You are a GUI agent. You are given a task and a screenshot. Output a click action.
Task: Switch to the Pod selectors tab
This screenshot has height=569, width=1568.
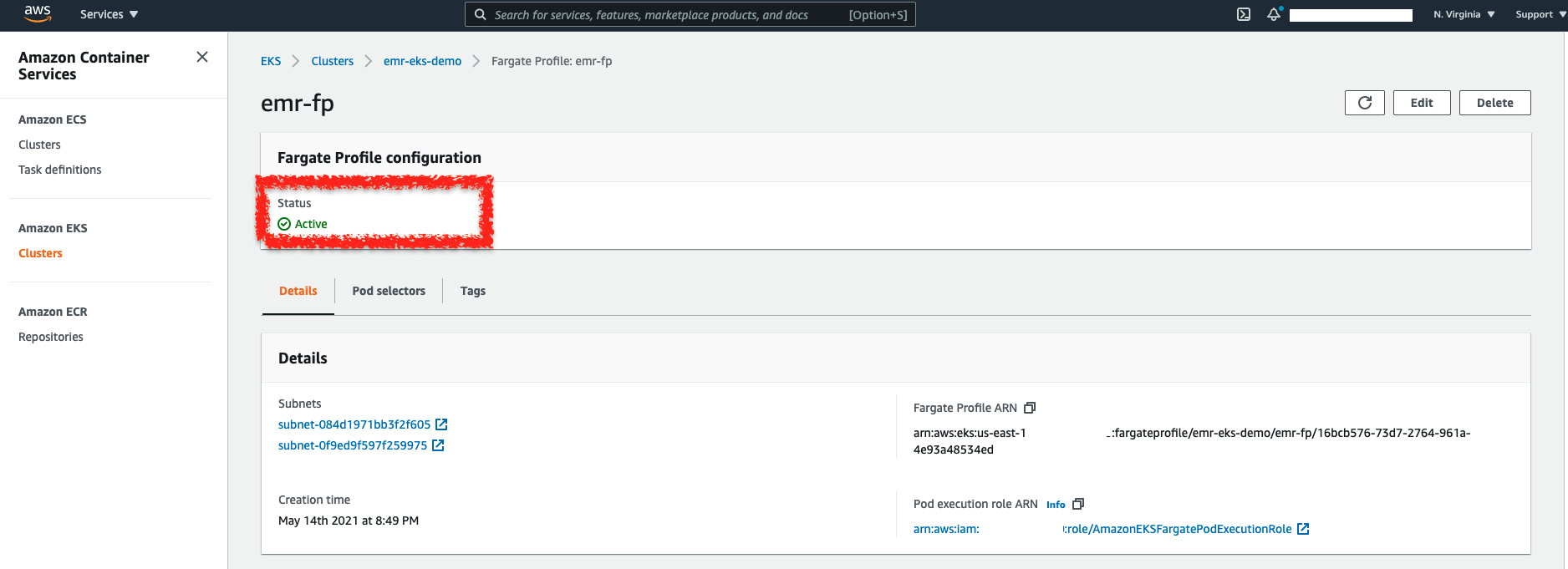[x=389, y=291]
